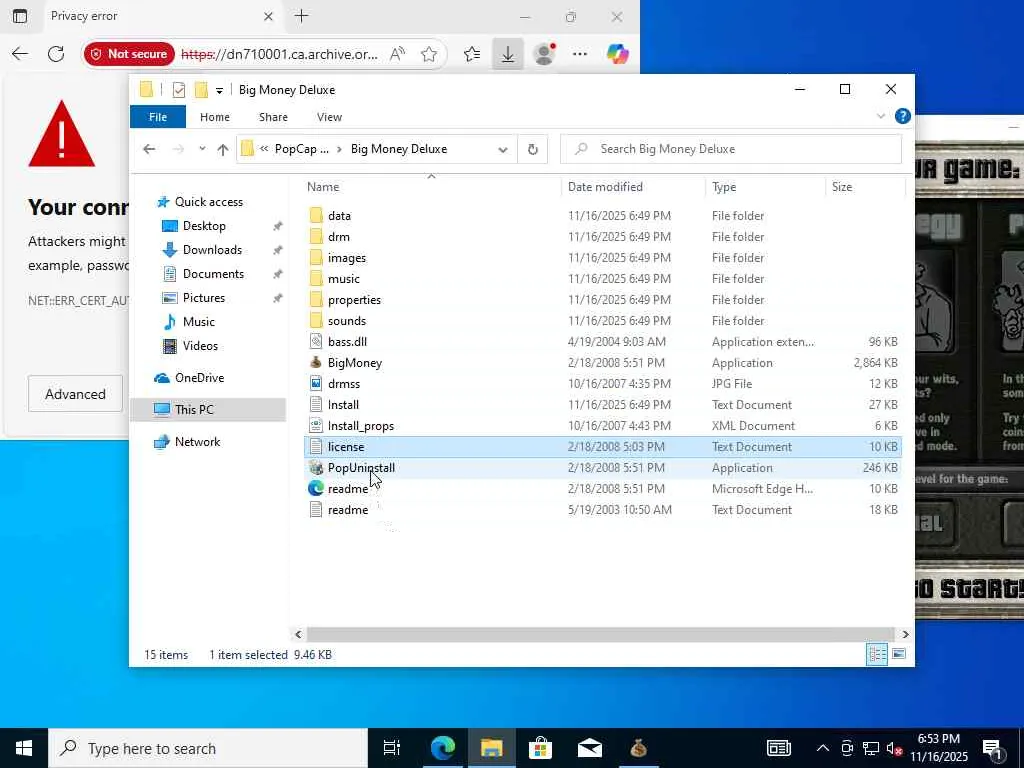Select the PopUninstall application icon
The width and height of the screenshot is (1024, 768).
316,468
